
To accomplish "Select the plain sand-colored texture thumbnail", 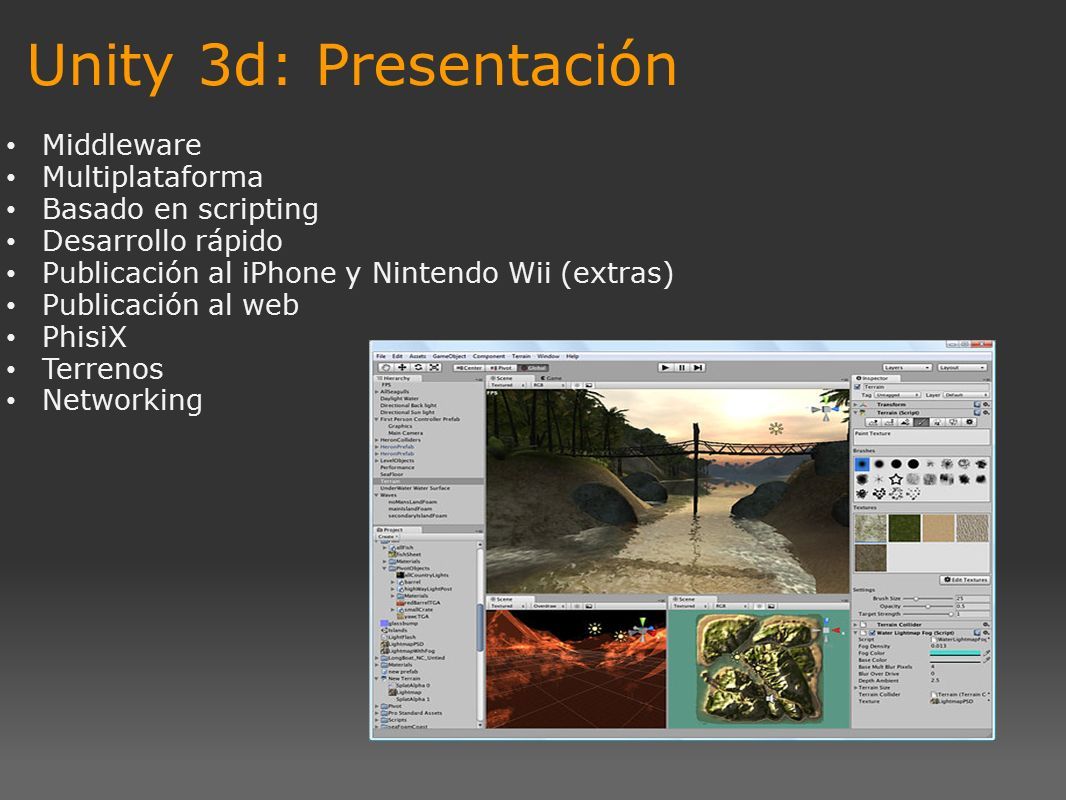I will pos(938,528).
